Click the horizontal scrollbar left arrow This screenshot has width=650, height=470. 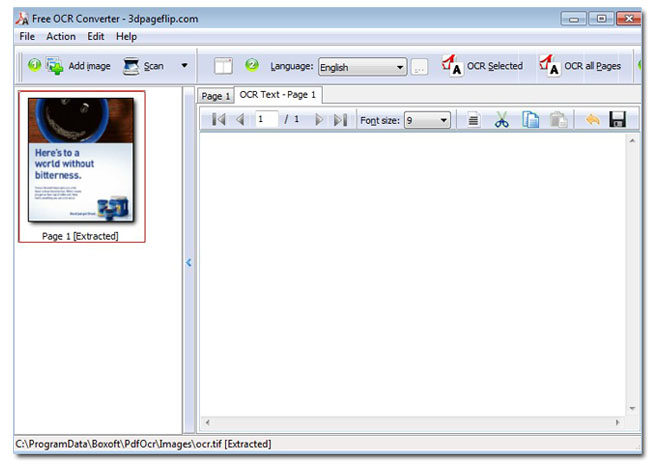[207, 422]
